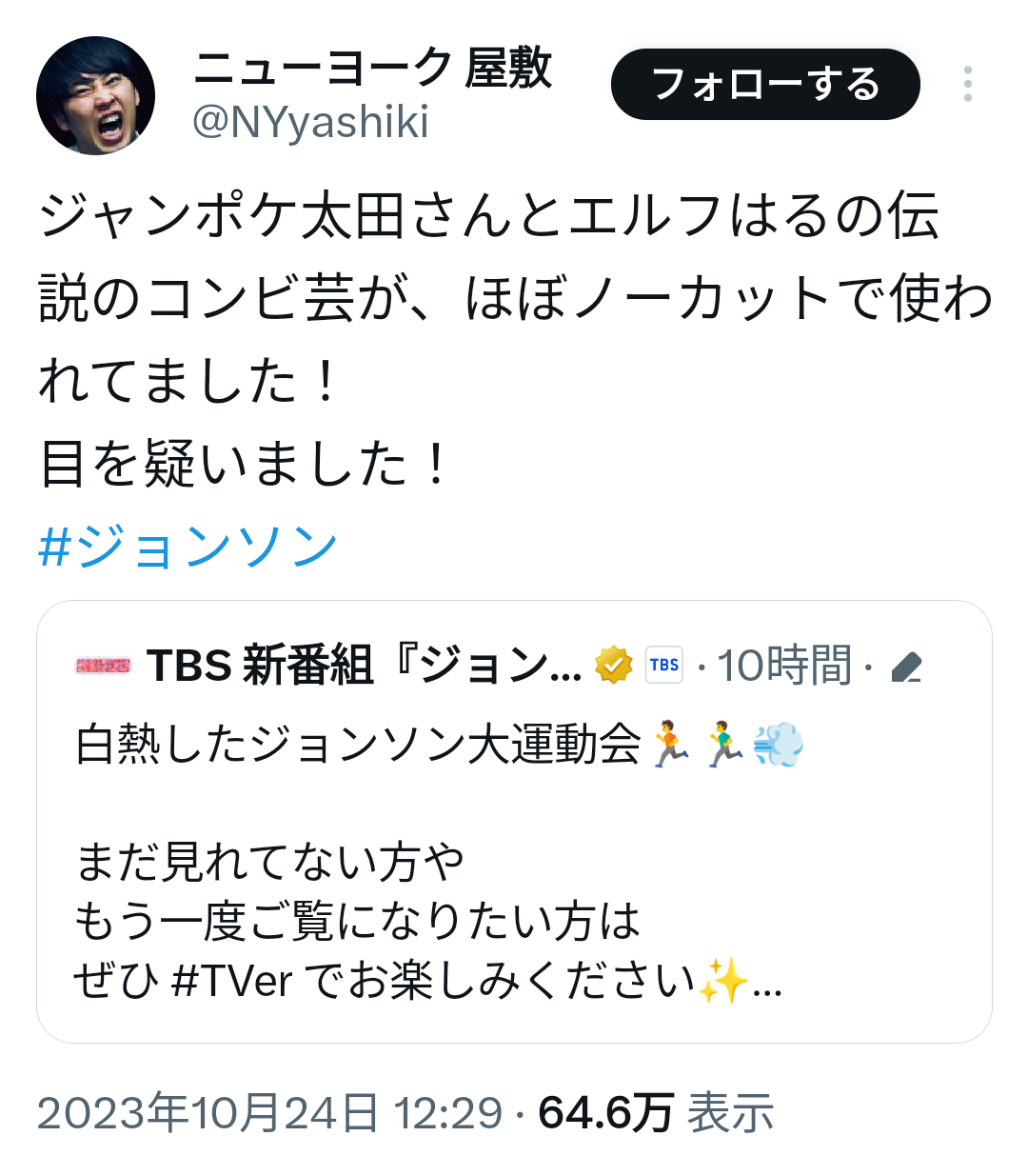Open the 64.6万 表示 view count
Image resolution: width=1028 pixels, height=1176 pixels.
click(x=656, y=1112)
